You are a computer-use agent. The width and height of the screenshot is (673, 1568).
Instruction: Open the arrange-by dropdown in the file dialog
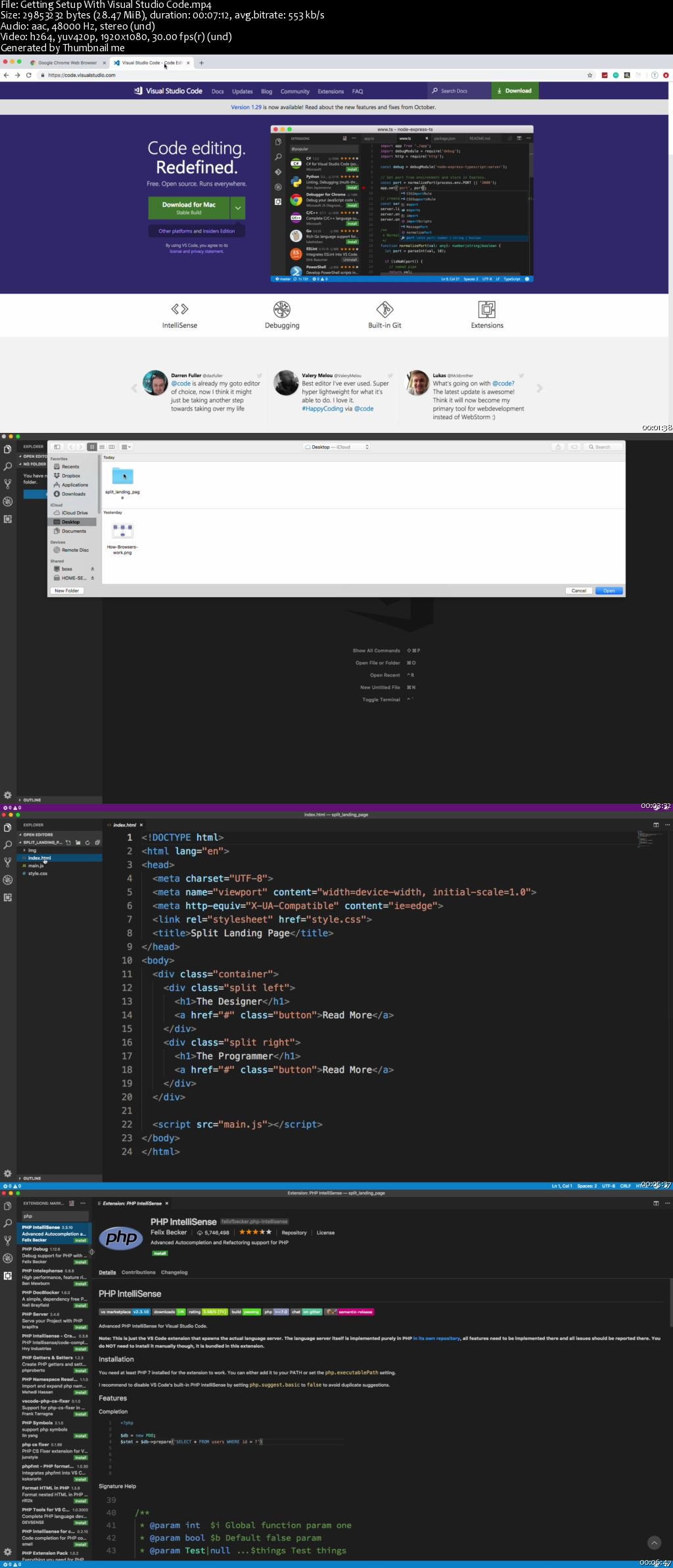click(127, 447)
